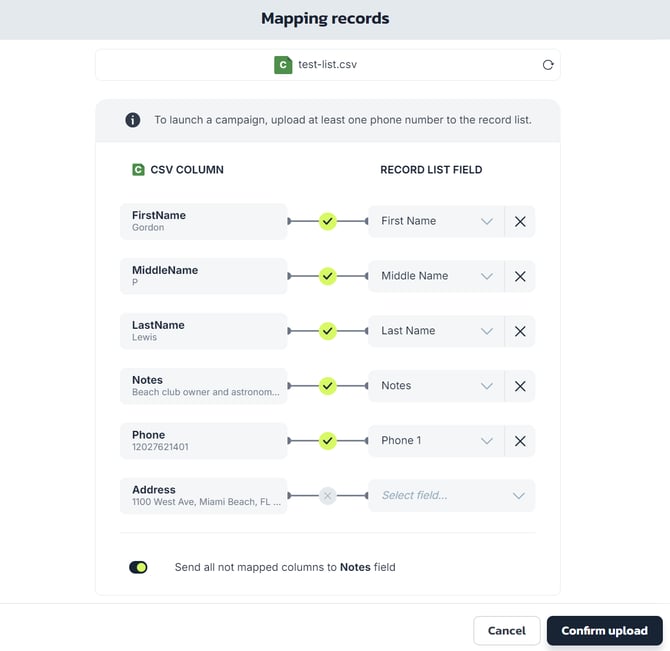The height and width of the screenshot is (651, 670).
Task: Click the Cancel button
Action: pyautogui.click(x=507, y=630)
